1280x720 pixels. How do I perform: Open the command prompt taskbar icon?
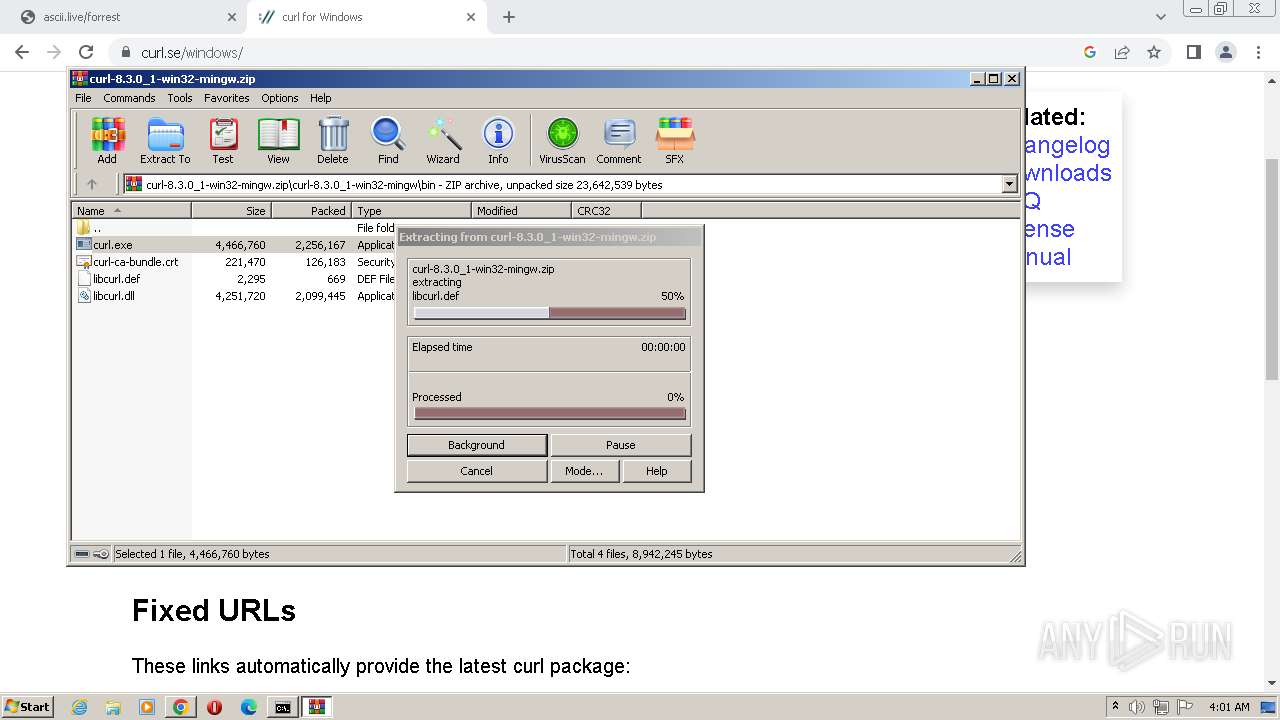(x=283, y=707)
